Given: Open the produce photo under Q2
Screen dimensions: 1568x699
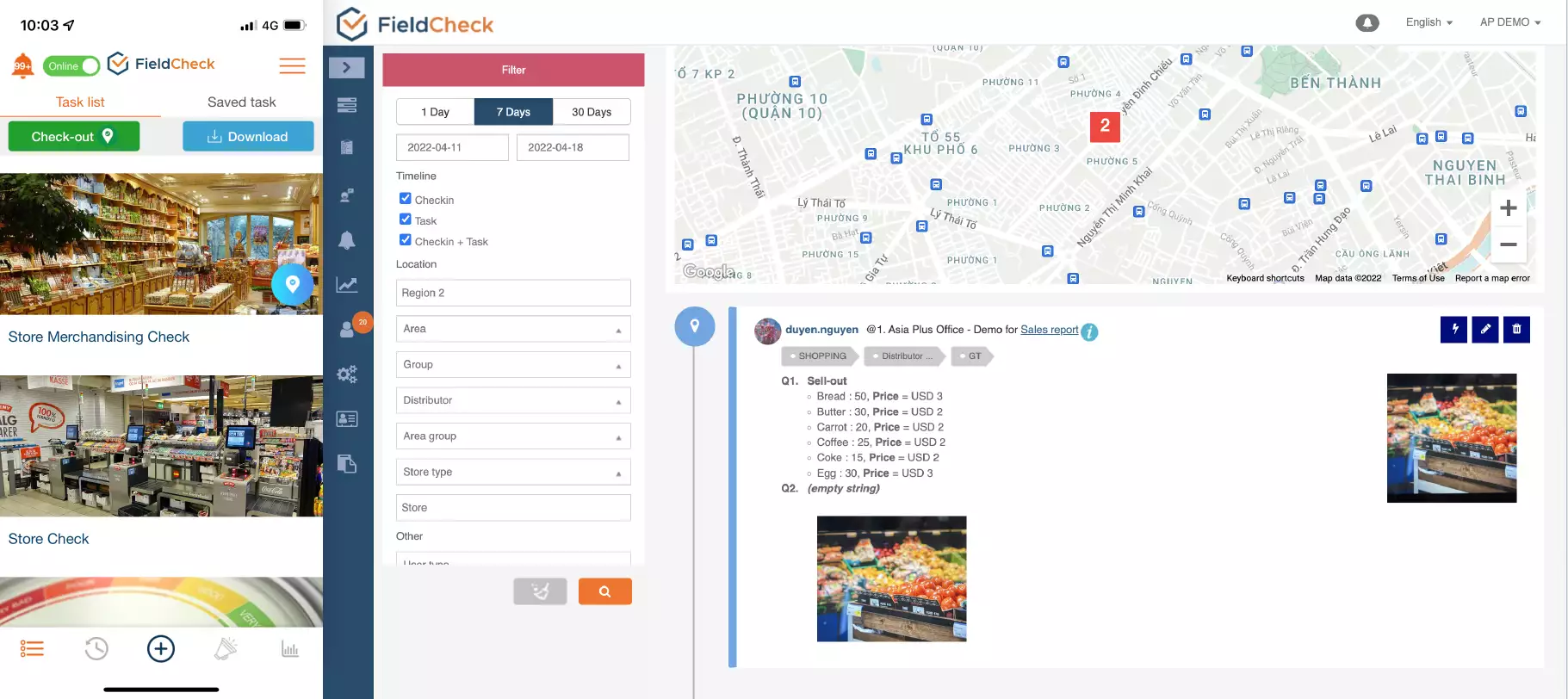Looking at the screenshot, I should coord(891,578).
